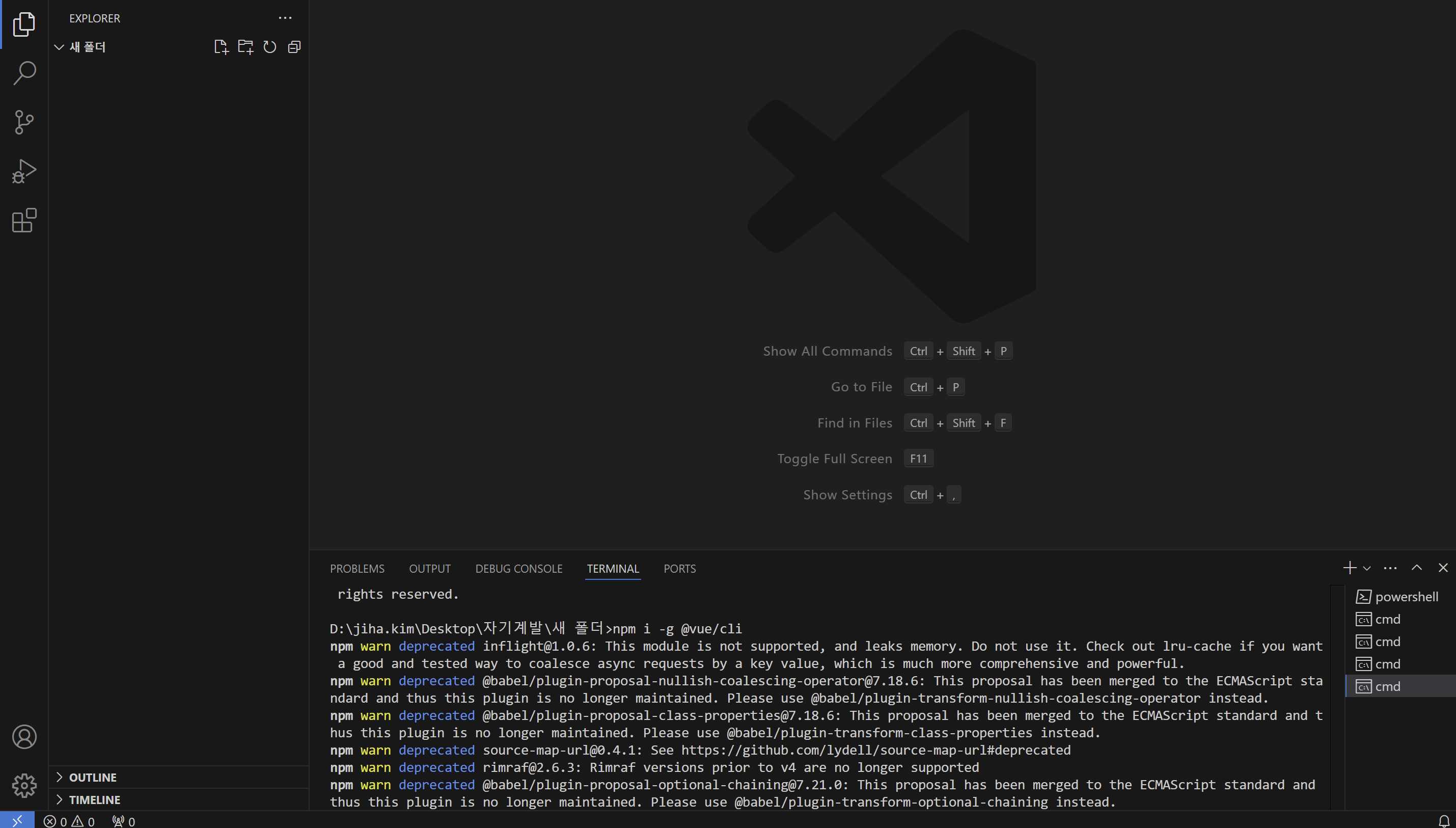Click the EXPLORER panel title
This screenshot has height=828, width=1456.
click(x=94, y=18)
